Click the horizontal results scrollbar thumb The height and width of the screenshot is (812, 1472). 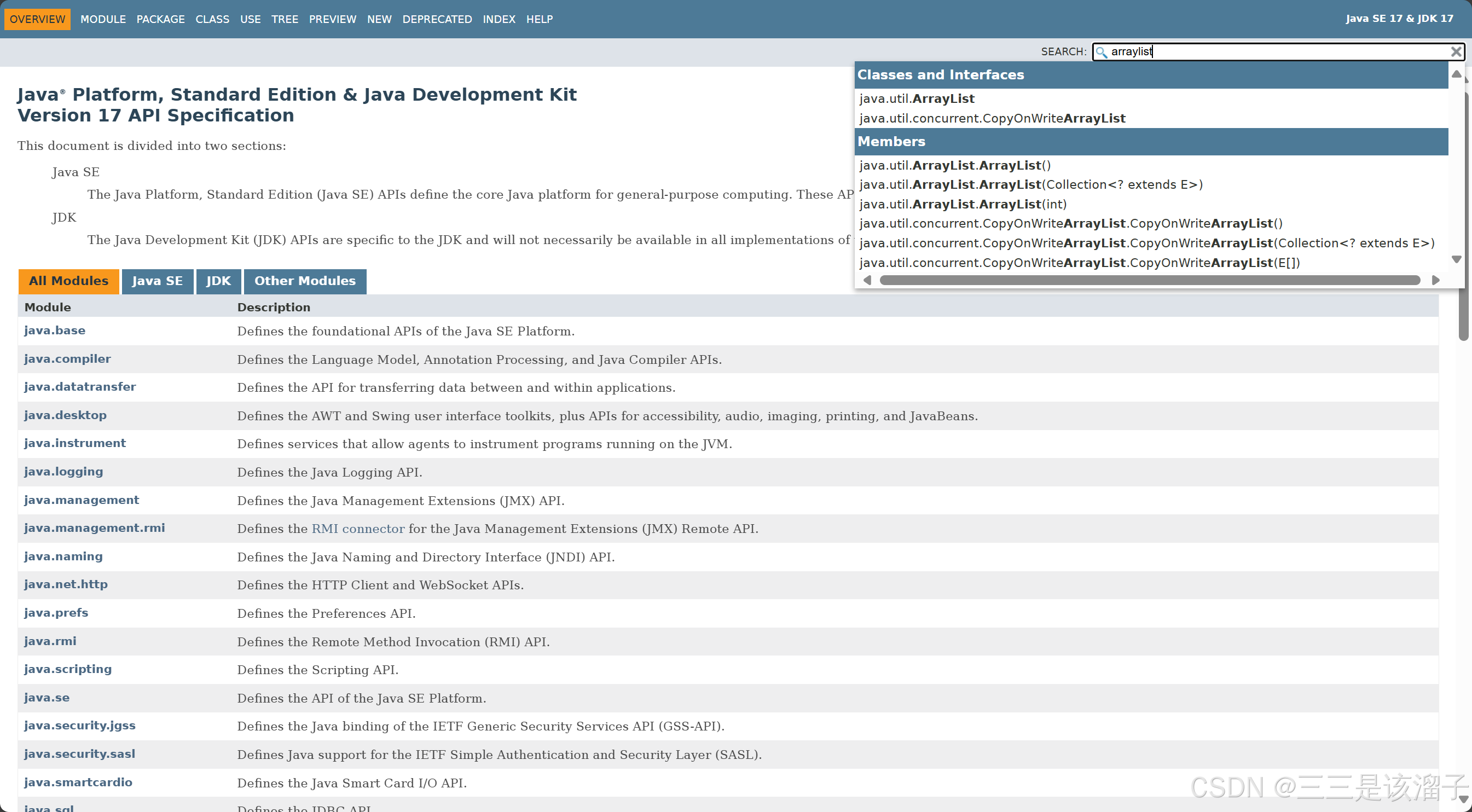point(1149,280)
